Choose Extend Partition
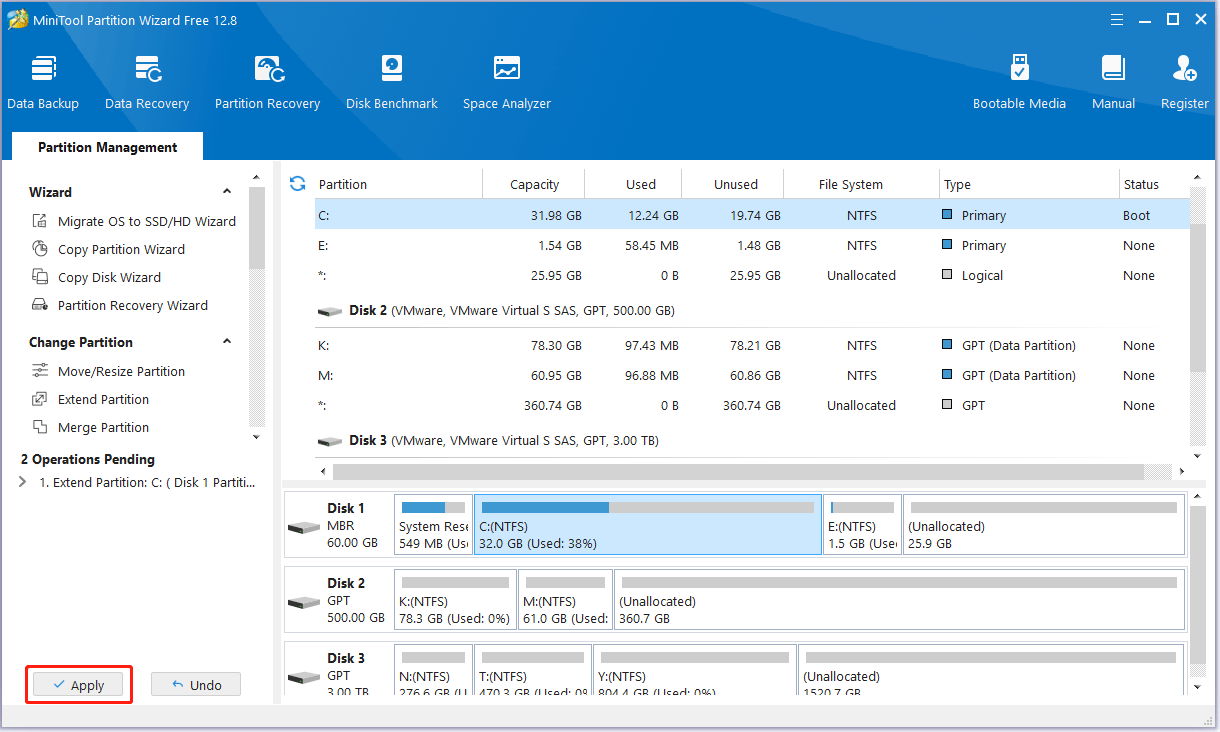This screenshot has width=1220, height=732. coord(103,399)
